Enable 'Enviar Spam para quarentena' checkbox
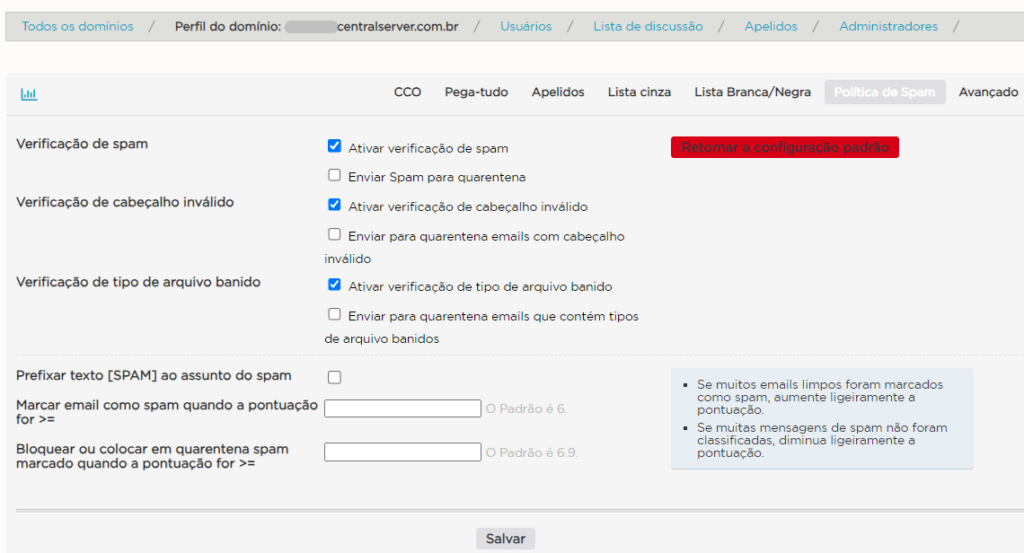 coord(334,175)
